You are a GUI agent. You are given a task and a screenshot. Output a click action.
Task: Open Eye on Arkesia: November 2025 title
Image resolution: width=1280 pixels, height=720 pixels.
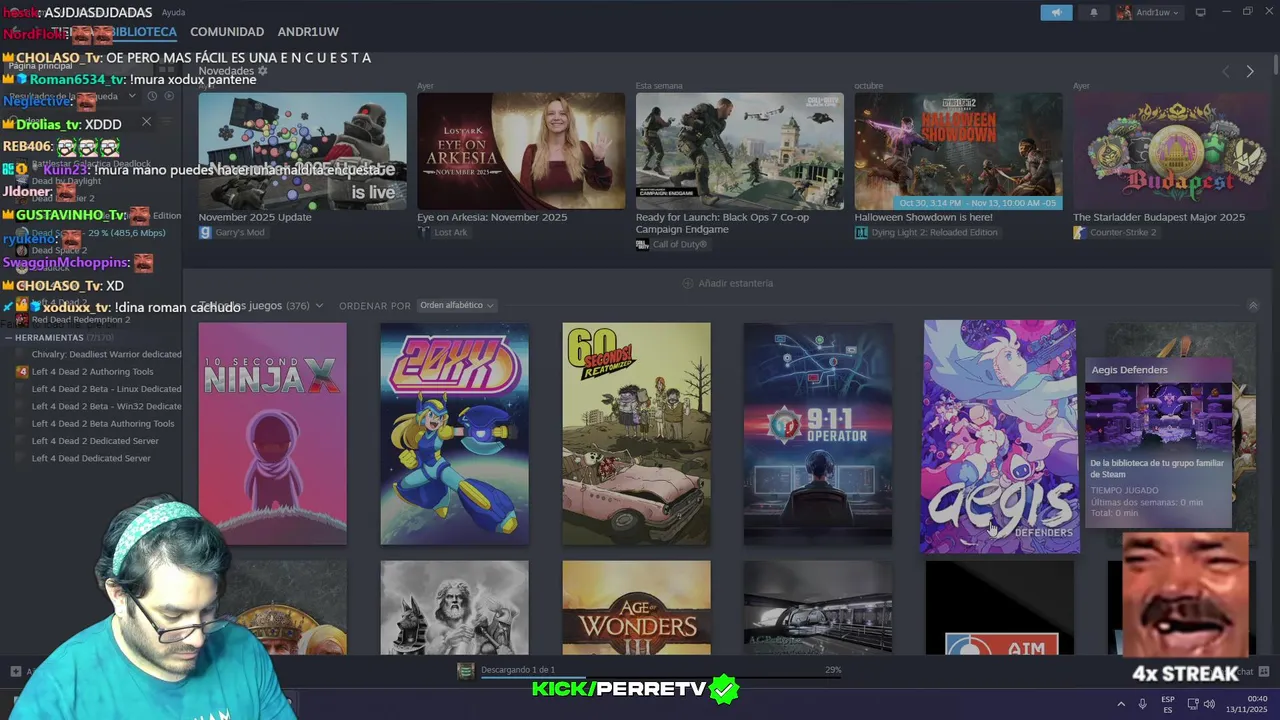coord(492,217)
